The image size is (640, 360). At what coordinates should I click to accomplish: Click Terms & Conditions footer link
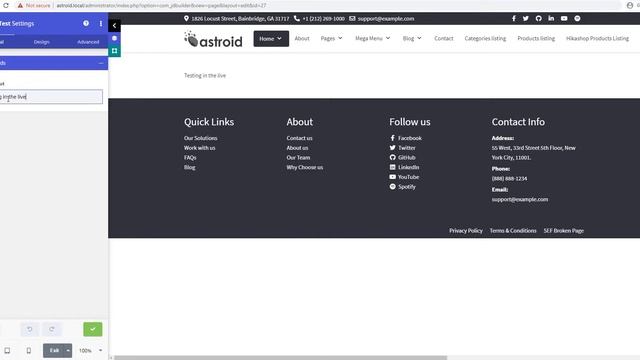pos(513,231)
